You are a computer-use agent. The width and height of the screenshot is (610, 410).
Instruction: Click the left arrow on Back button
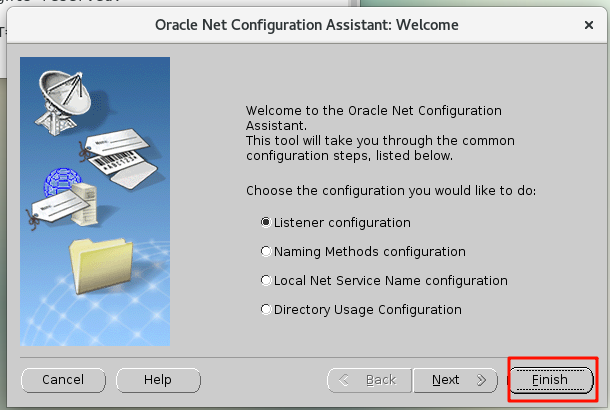347,380
